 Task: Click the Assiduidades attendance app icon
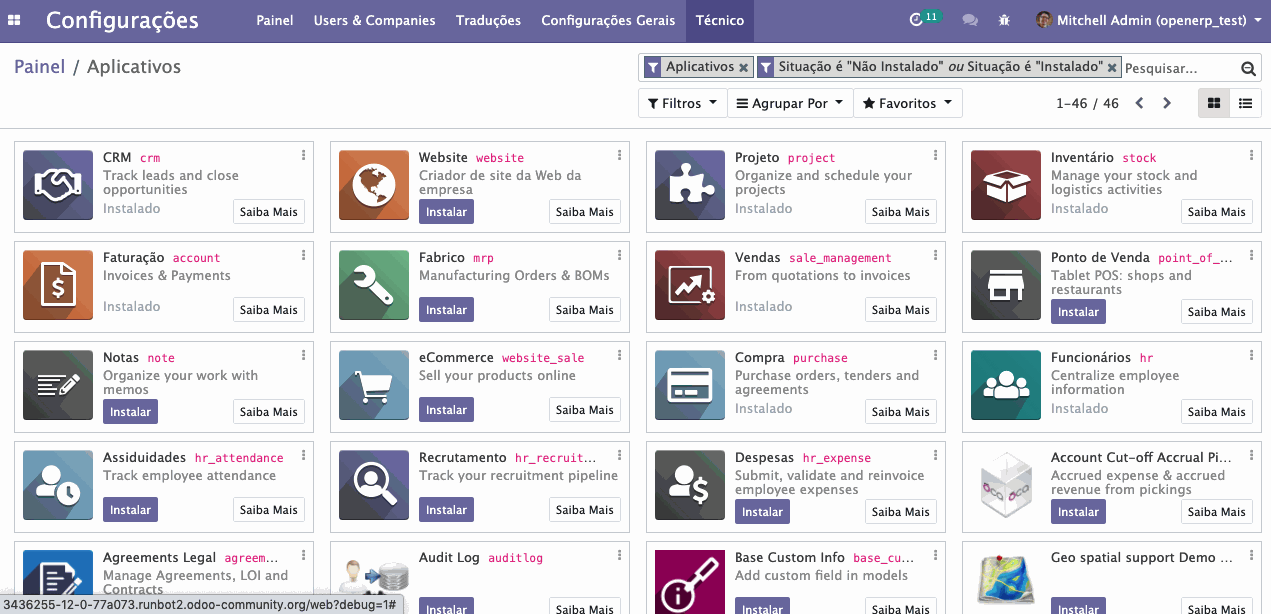[x=58, y=485]
